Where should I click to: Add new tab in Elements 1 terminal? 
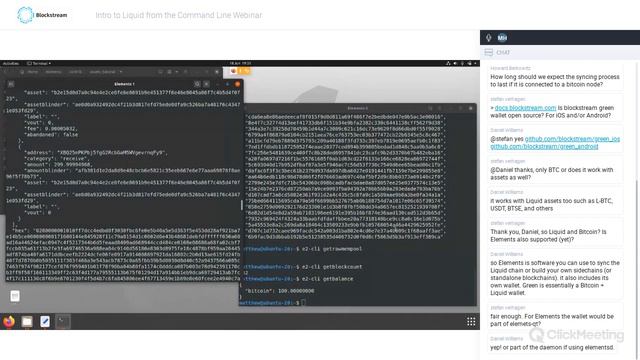(x=11, y=84)
